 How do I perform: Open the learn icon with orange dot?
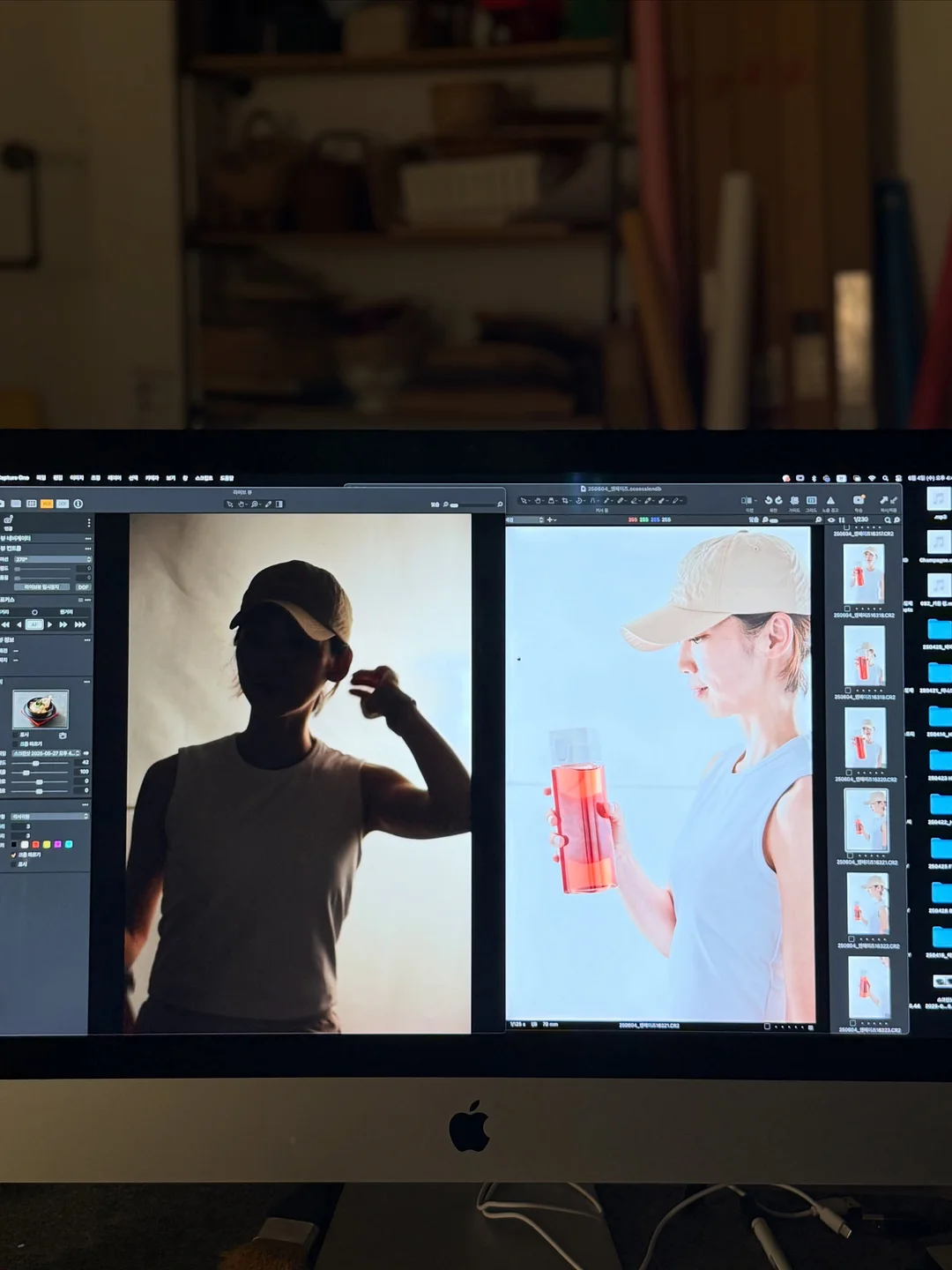859,500
